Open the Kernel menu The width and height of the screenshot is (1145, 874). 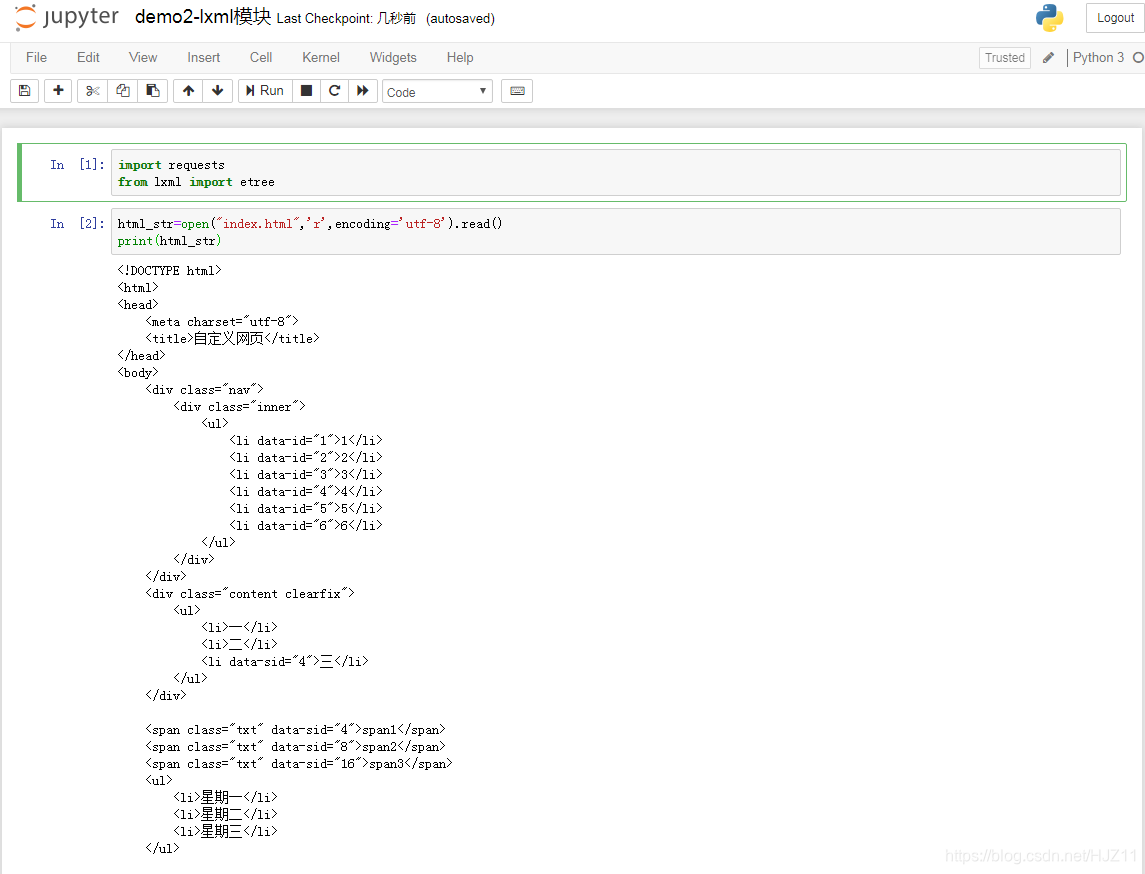click(x=321, y=58)
